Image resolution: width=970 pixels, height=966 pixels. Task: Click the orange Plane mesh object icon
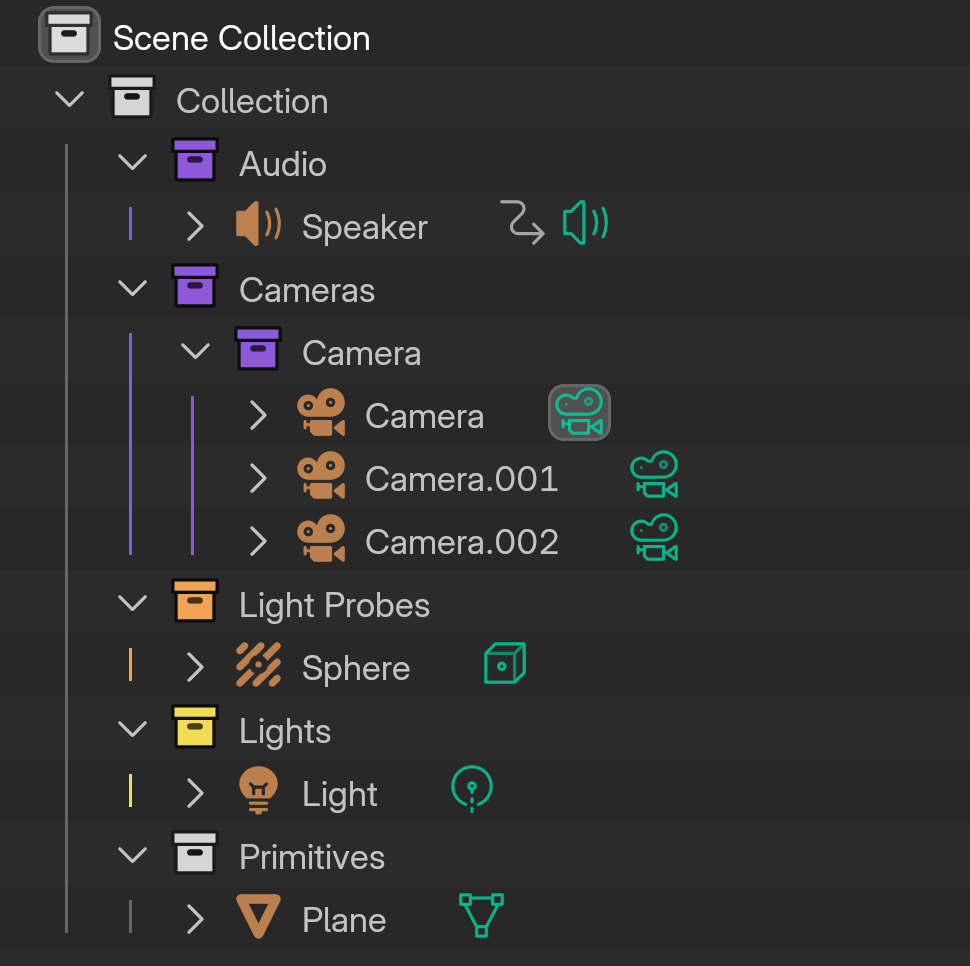[x=259, y=917]
